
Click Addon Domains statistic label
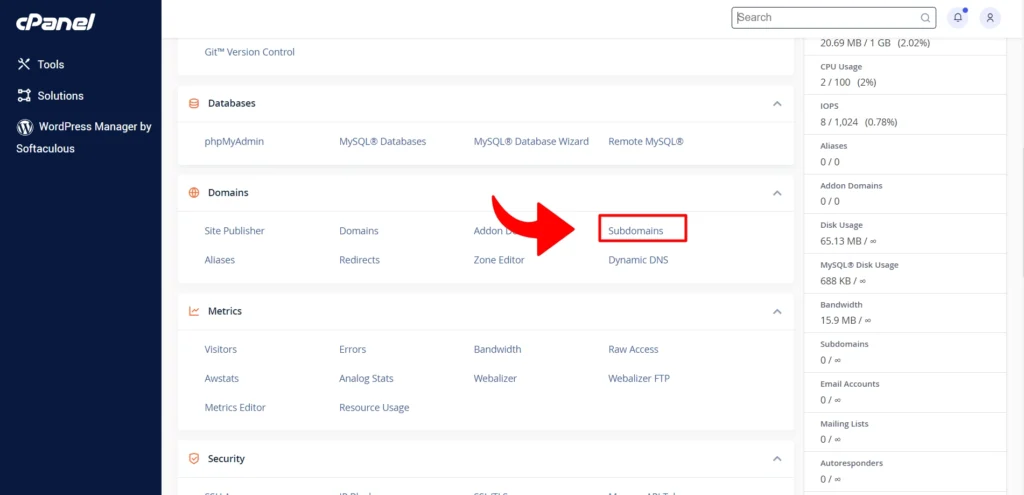pyautogui.click(x=851, y=185)
